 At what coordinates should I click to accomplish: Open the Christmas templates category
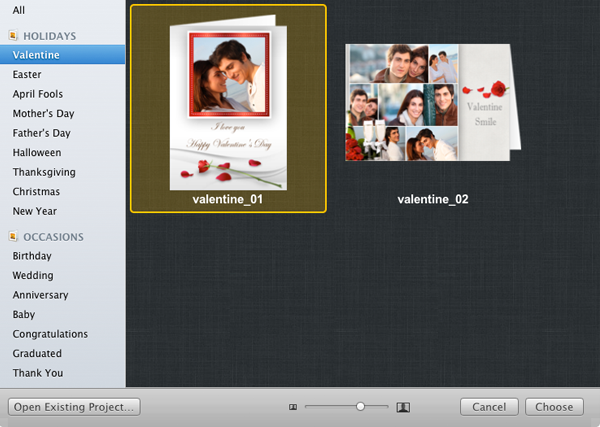point(36,192)
